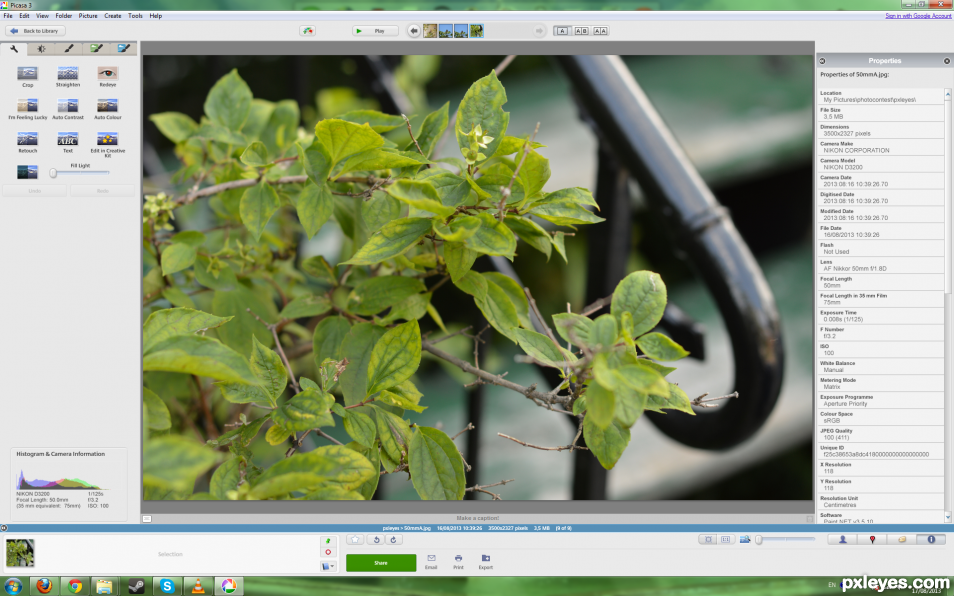Open the Help menu
This screenshot has width=954, height=596.
(x=156, y=16)
